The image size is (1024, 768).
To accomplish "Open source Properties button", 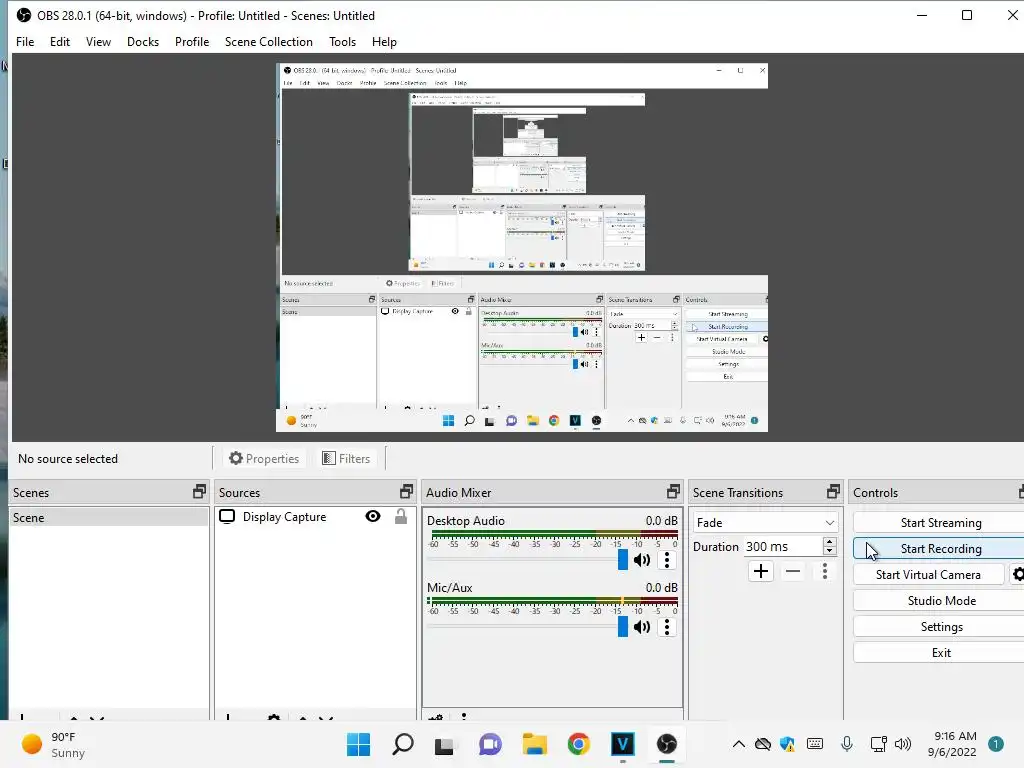I will [264, 458].
